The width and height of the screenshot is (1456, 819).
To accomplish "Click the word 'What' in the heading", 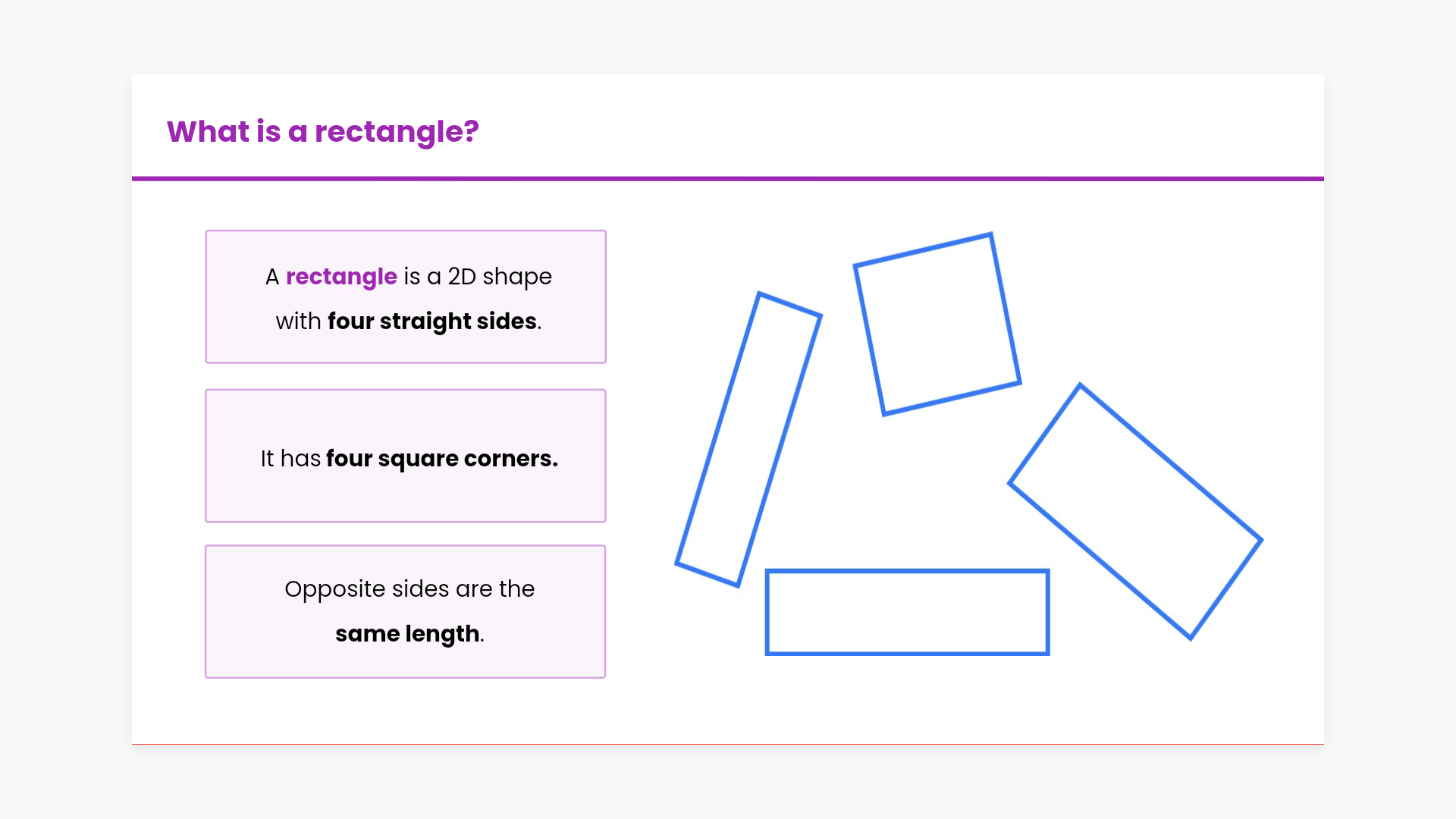I will point(208,131).
